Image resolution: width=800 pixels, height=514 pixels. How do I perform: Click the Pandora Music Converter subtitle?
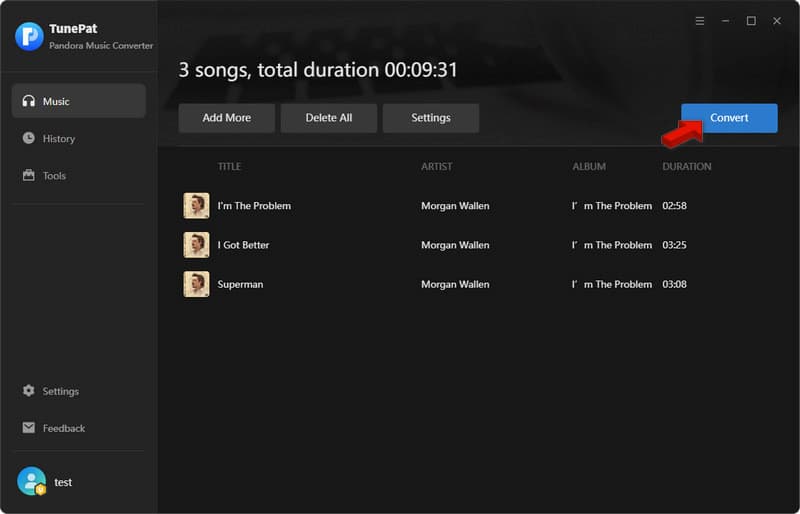101,45
